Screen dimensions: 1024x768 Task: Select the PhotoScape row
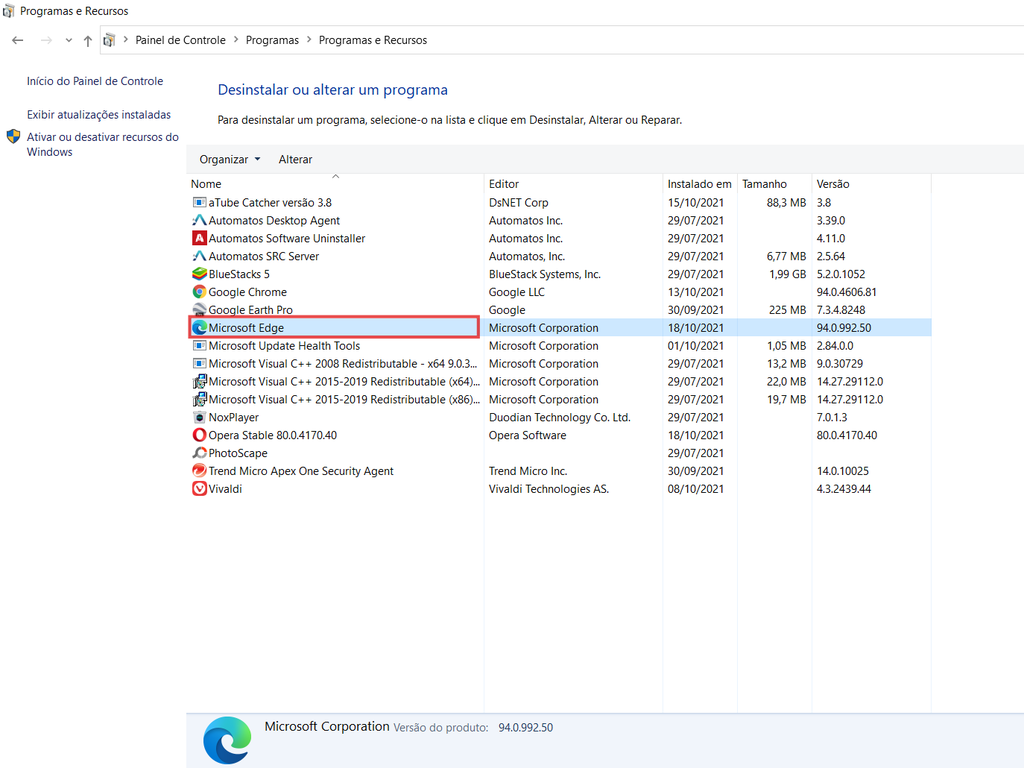pyautogui.click(x=560, y=453)
